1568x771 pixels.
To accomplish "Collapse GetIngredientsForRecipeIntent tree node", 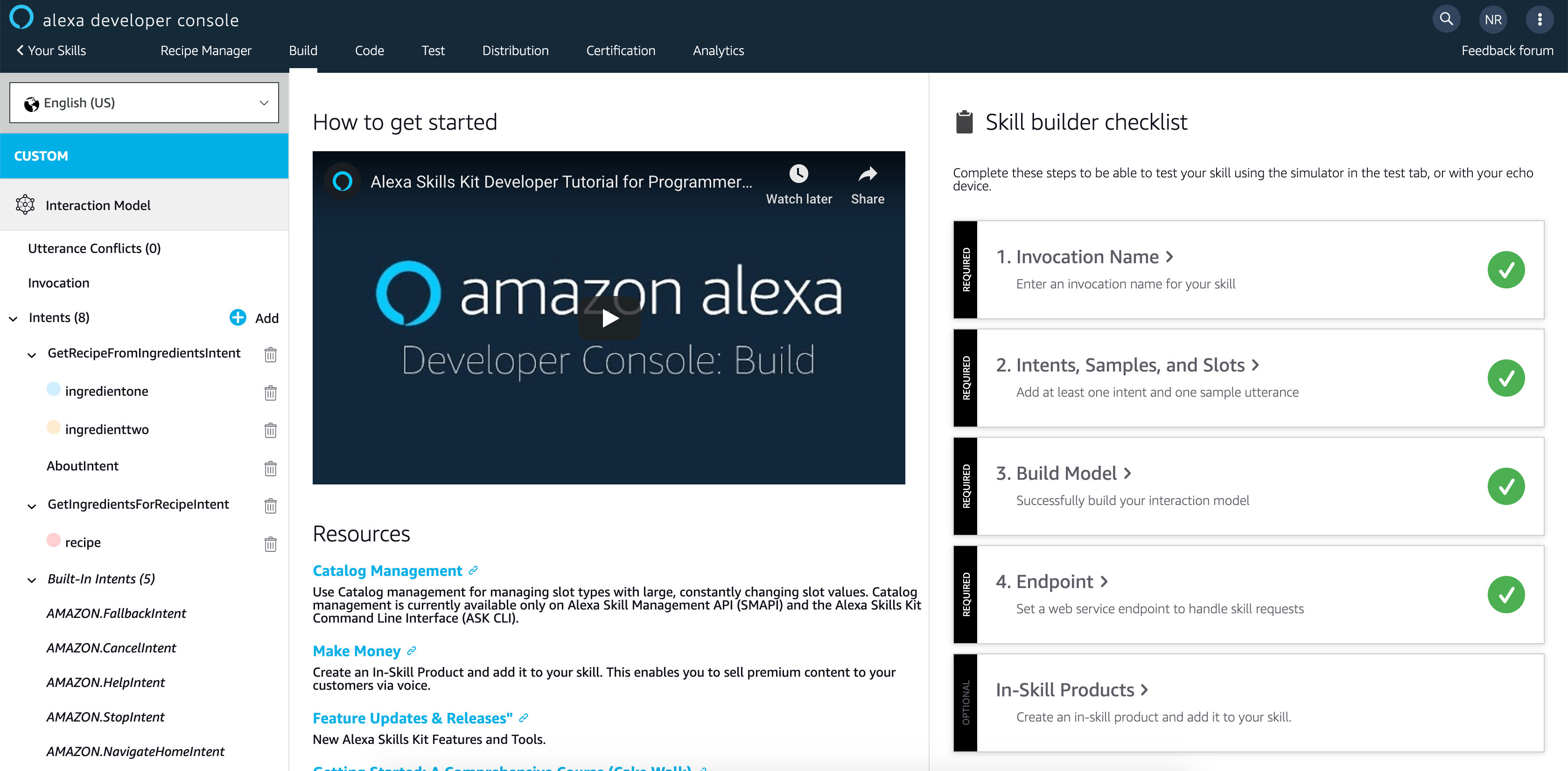I will 32,506.
